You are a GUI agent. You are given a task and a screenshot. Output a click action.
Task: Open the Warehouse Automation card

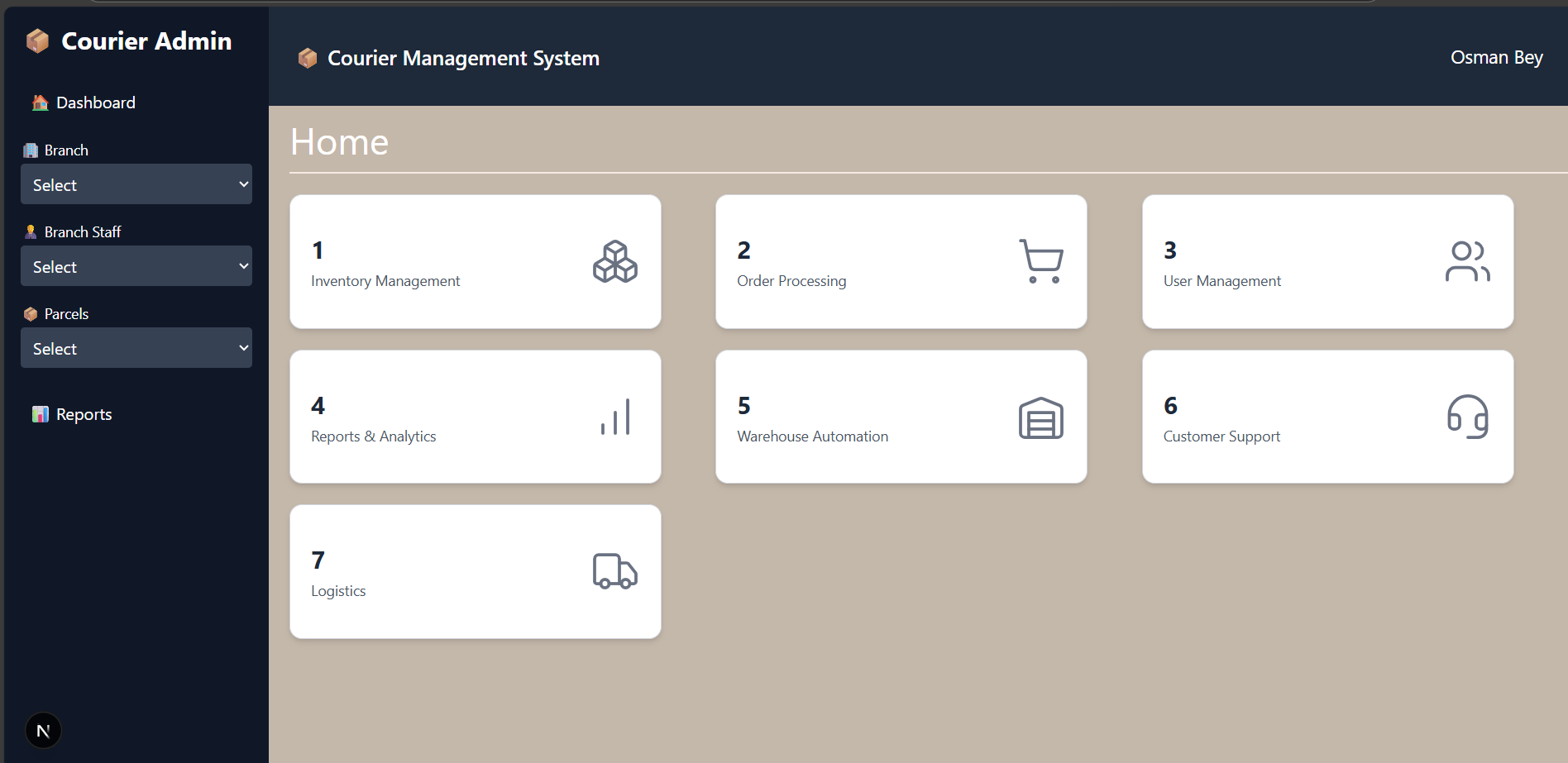click(x=901, y=417)
